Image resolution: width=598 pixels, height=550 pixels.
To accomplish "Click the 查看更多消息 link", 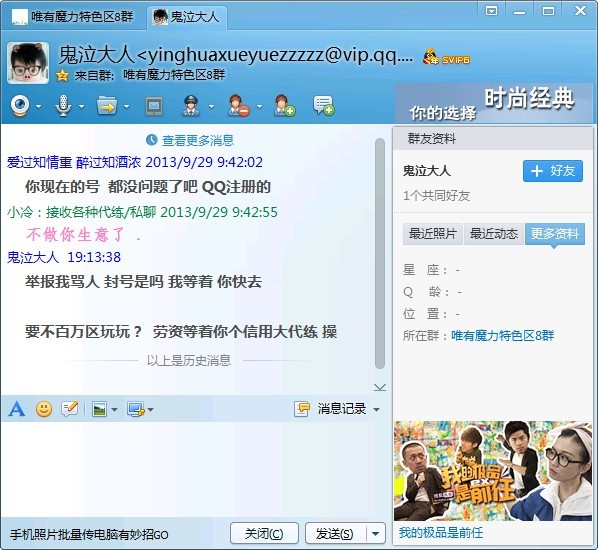I will pyautogui.click(x=198, y=140).
